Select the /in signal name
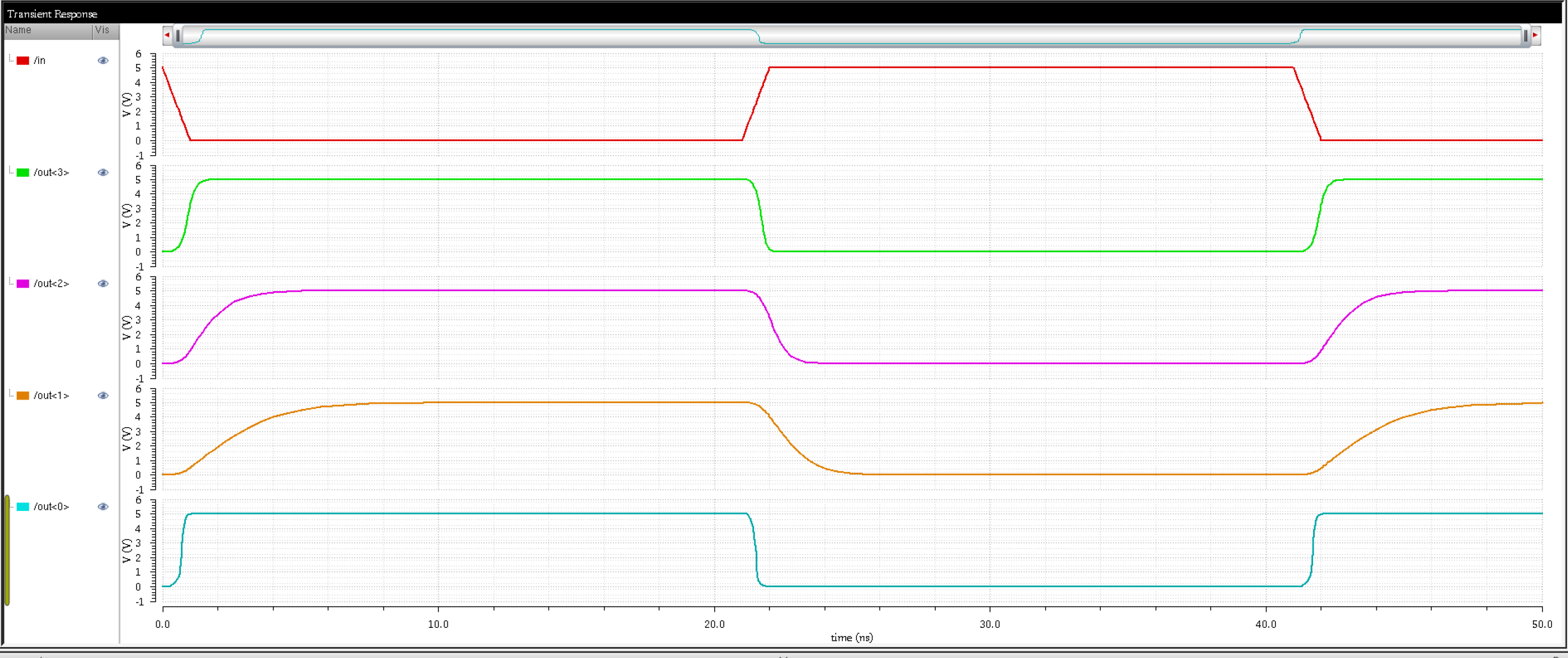This screenshot has width=1568, height=658. [x=39, y=60]
